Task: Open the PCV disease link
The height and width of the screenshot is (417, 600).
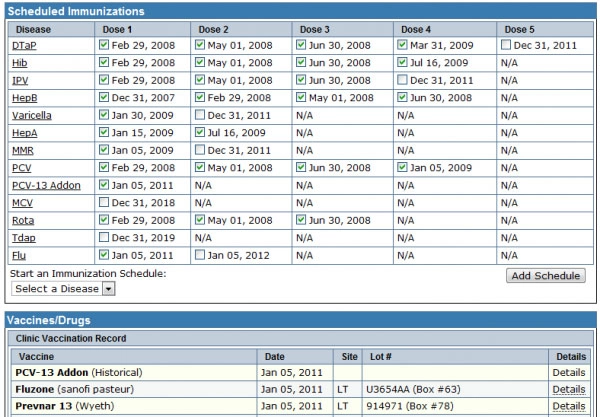Action: pyautogui.click(x=21, y=168)
